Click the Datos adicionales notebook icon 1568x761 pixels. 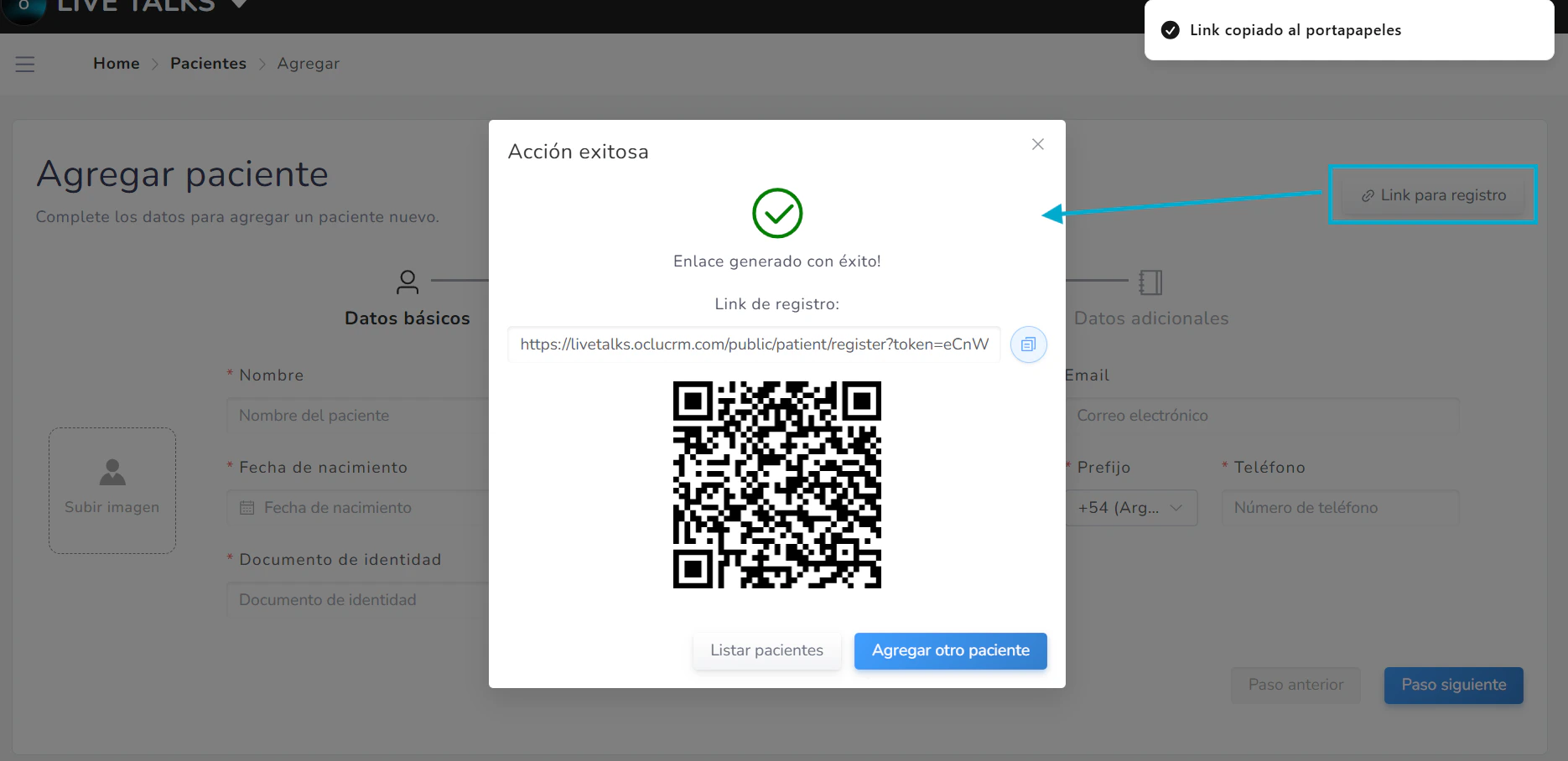[1150, 282]
